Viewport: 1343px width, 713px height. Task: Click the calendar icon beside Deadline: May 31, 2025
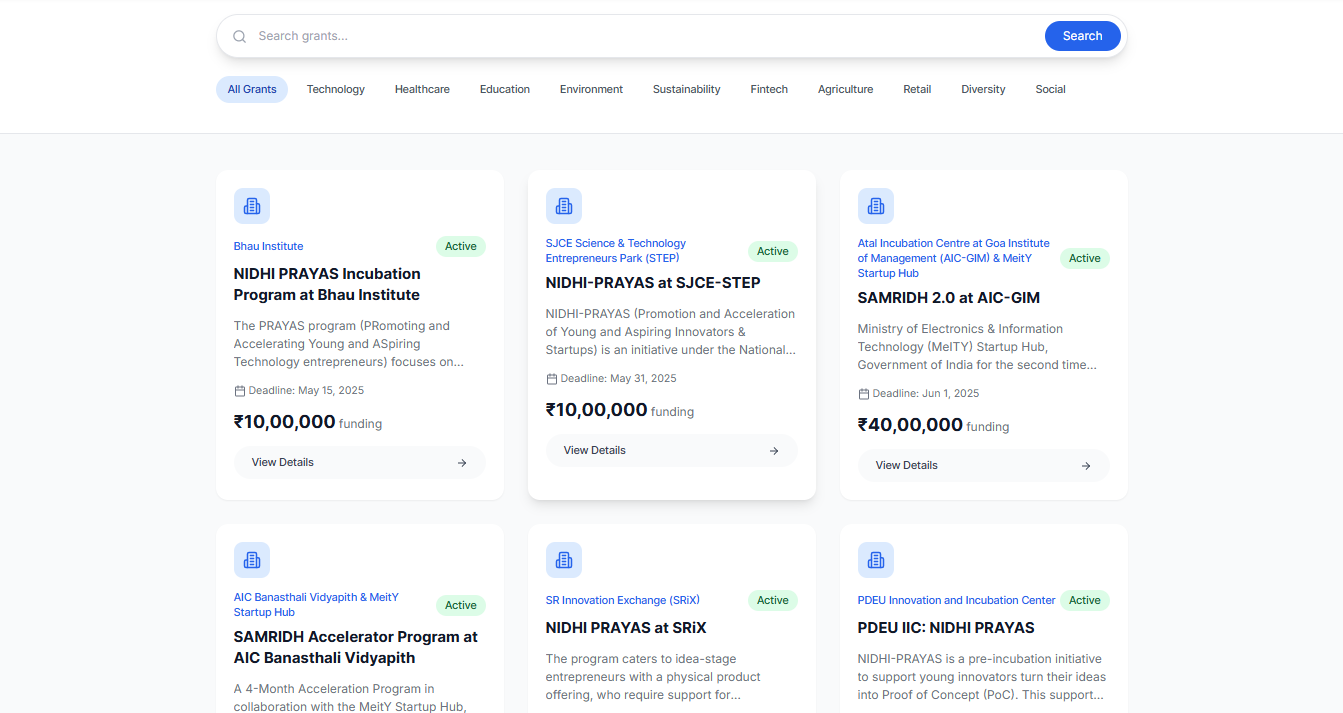[552, 379]
